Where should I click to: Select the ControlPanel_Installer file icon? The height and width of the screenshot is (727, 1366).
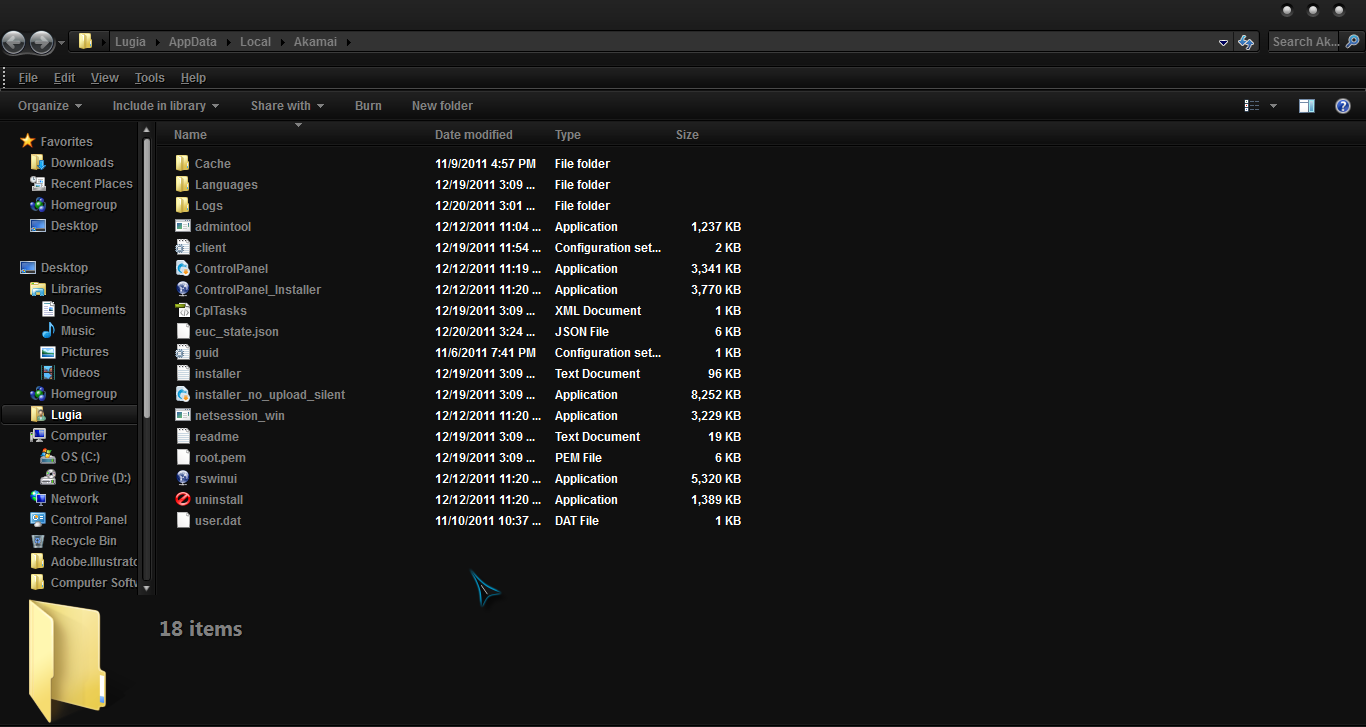(x=183, y=290)
